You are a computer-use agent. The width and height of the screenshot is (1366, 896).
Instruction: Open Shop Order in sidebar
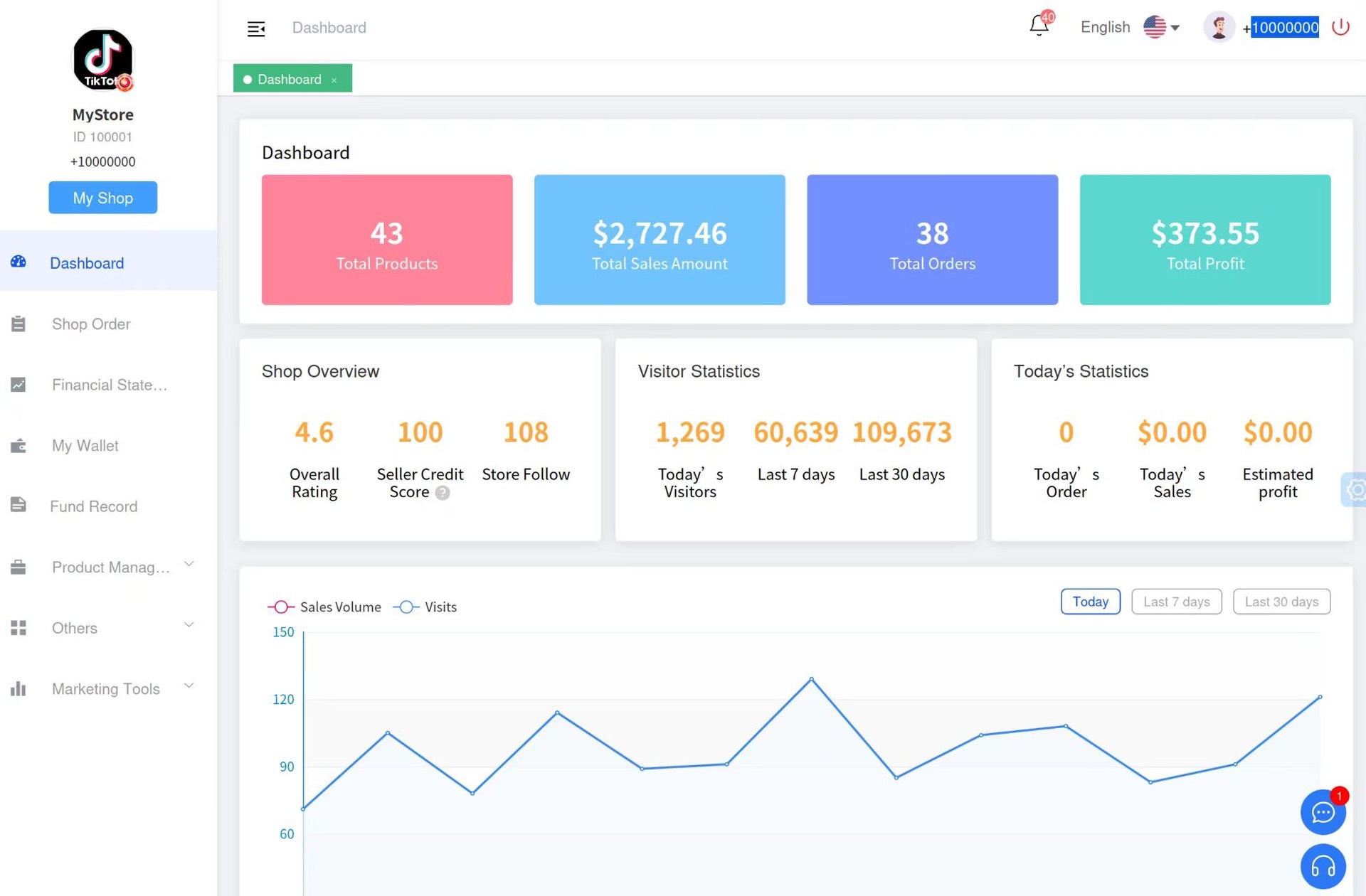(90, 324)
